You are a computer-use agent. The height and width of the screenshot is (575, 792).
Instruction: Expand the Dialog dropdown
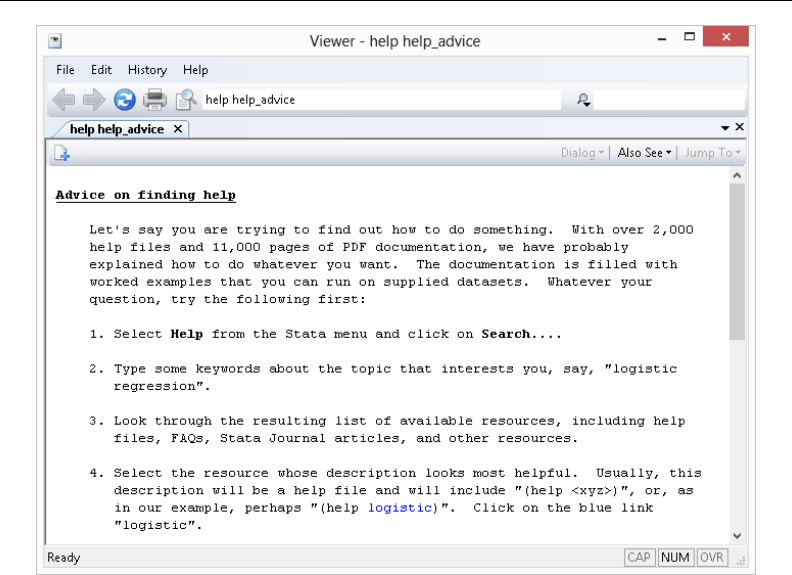coord(582,153)
